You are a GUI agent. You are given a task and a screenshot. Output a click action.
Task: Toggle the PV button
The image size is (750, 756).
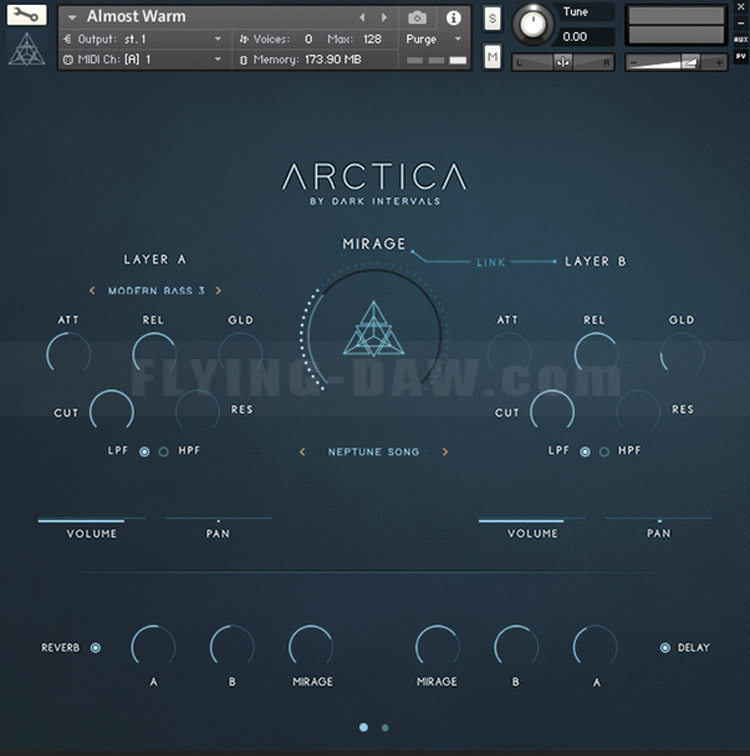point(740,56)
